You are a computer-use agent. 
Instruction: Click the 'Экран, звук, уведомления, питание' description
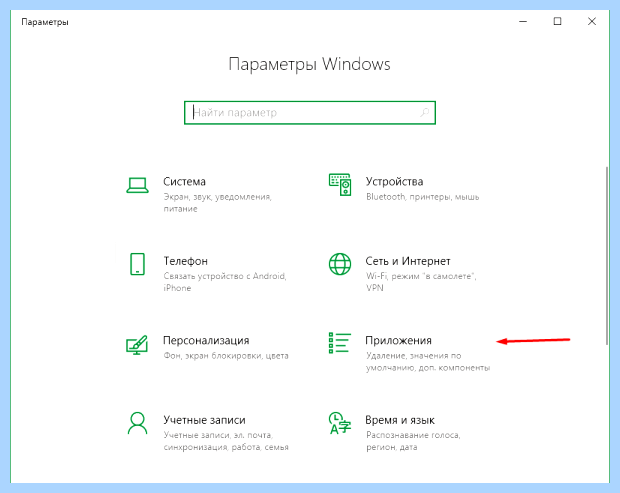[217, 203]
